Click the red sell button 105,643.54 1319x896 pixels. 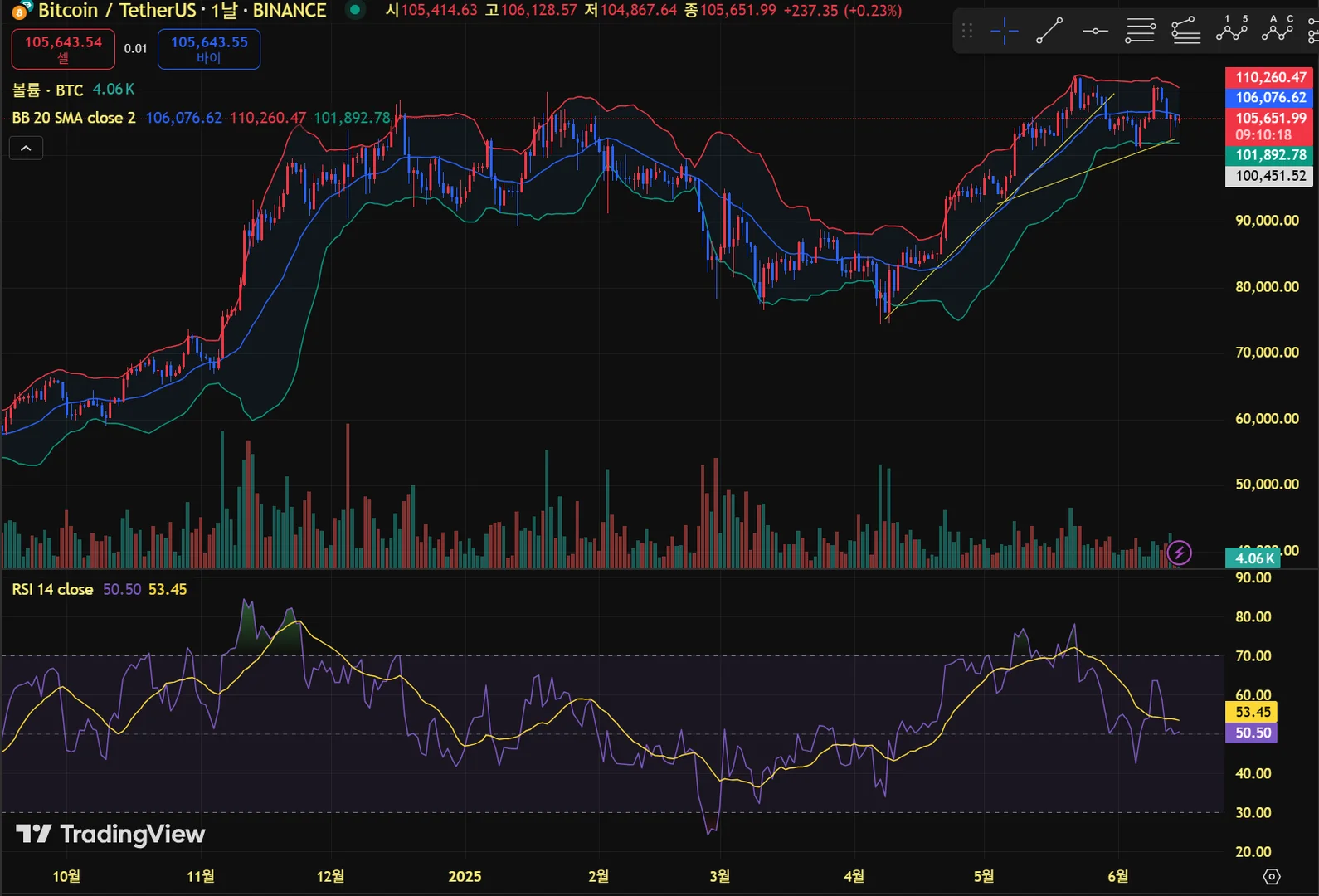(63, 49)
